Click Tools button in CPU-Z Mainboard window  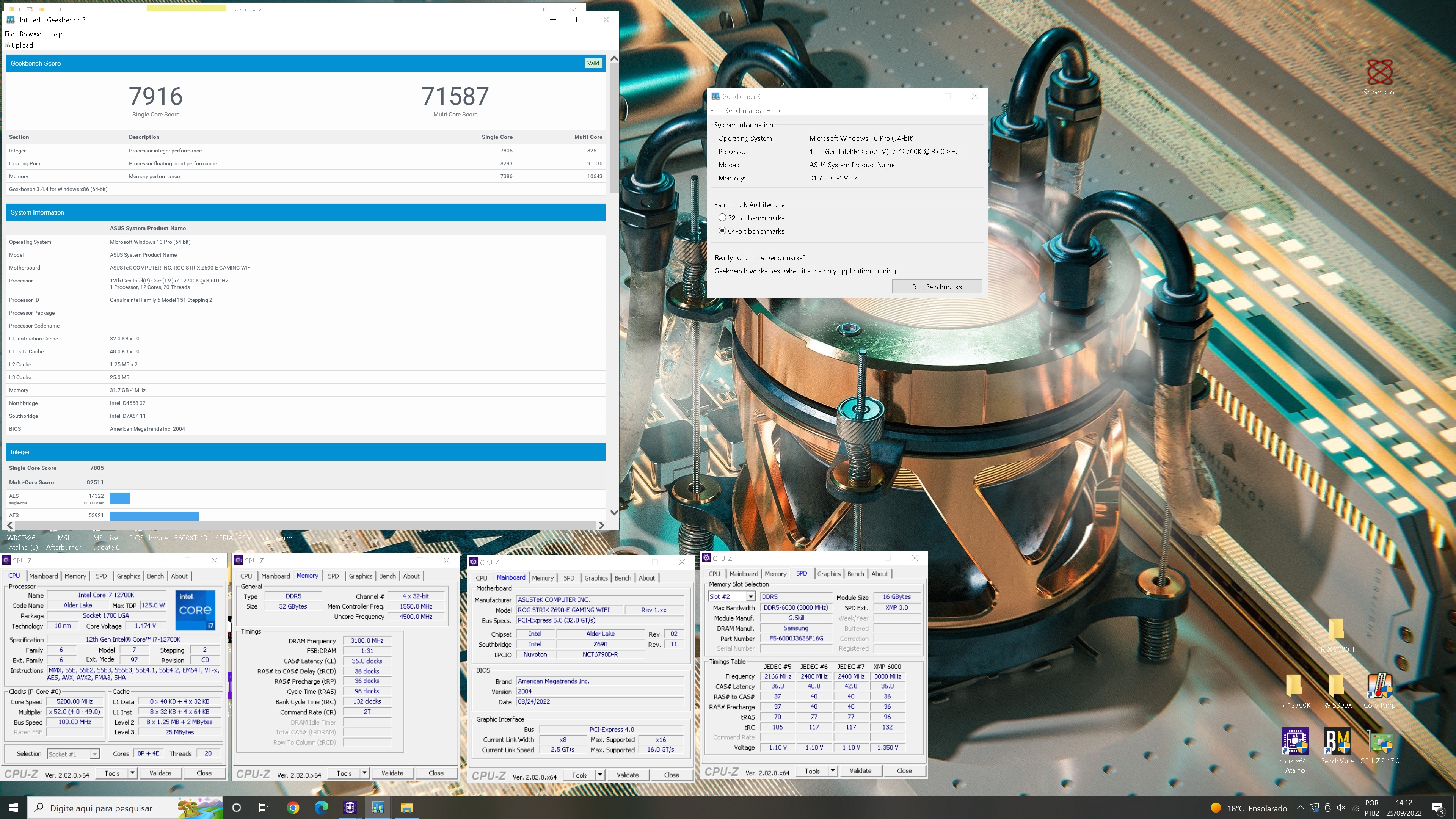579,775
